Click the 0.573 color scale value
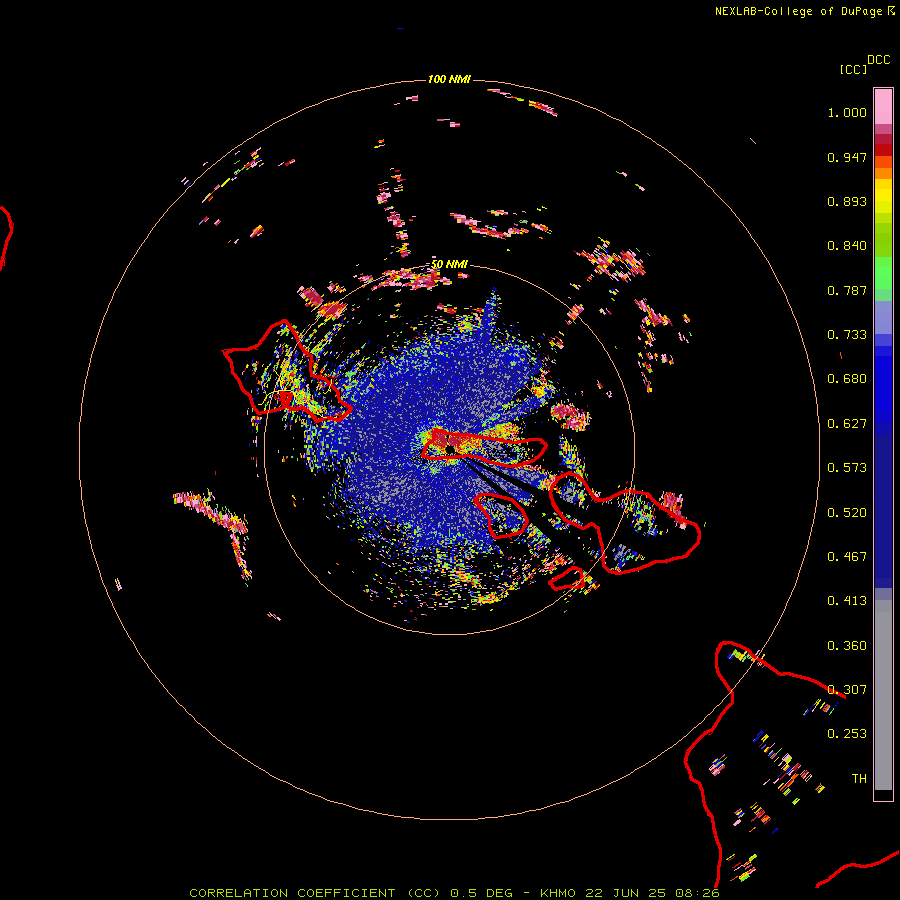This screenshot has width=900, height=900. pyautogui.click(x=847, y=468)
